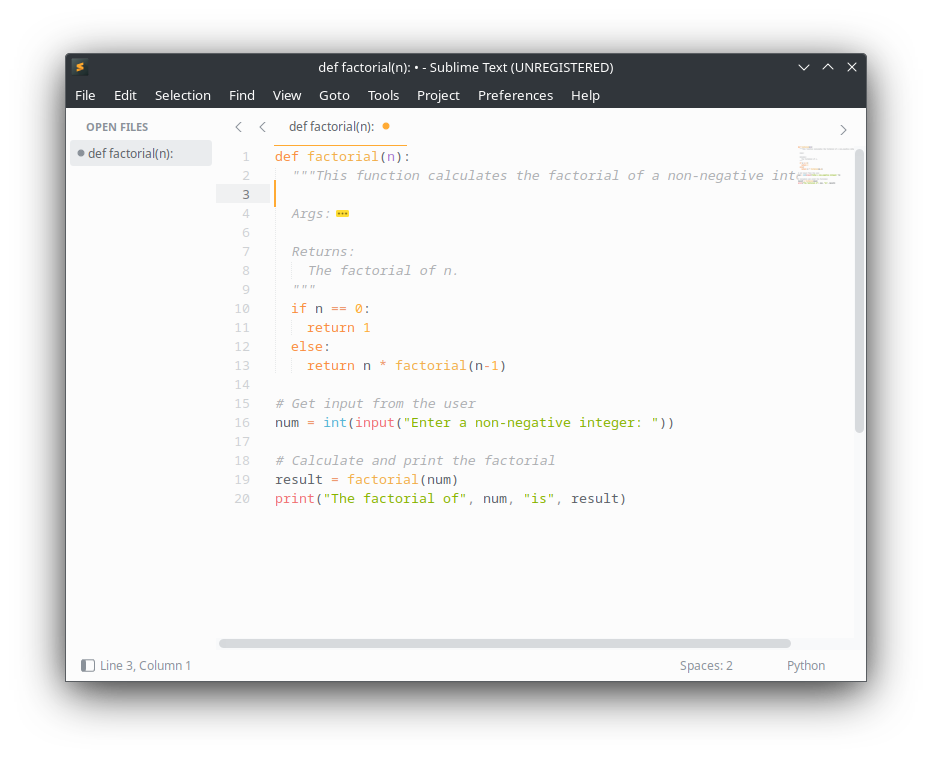Click the unsaved-changes dot on the factorial tab
Viewport: 932px width, 759px height.
386,128
